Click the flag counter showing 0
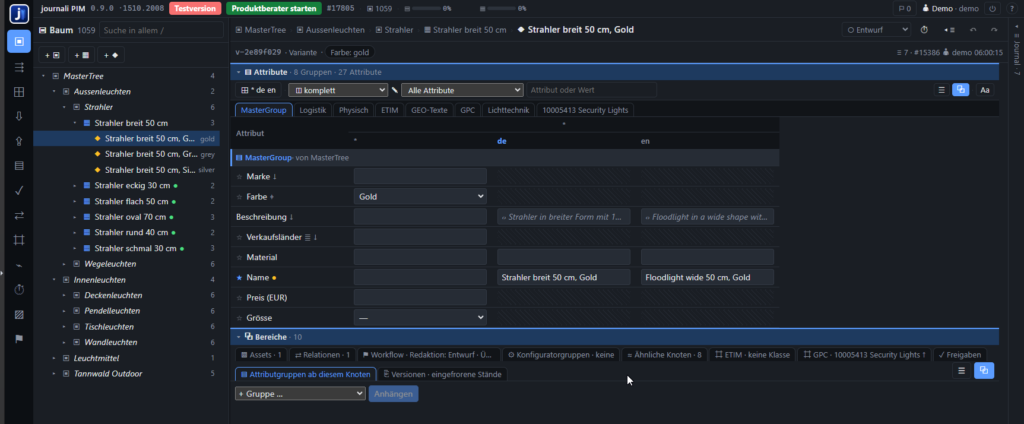 click(x=904, y=8)
